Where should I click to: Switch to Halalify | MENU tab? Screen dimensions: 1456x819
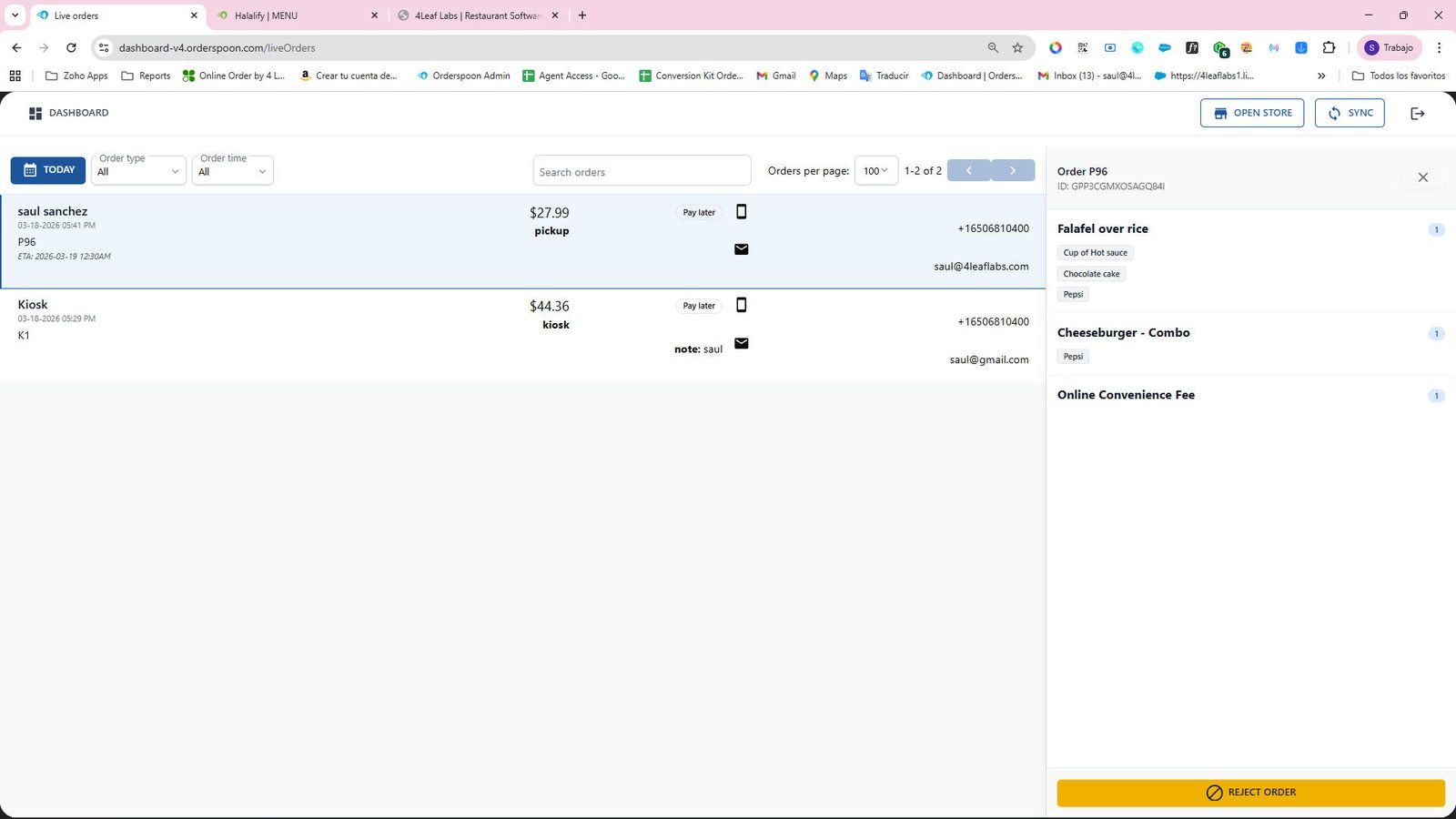point(298,15)
